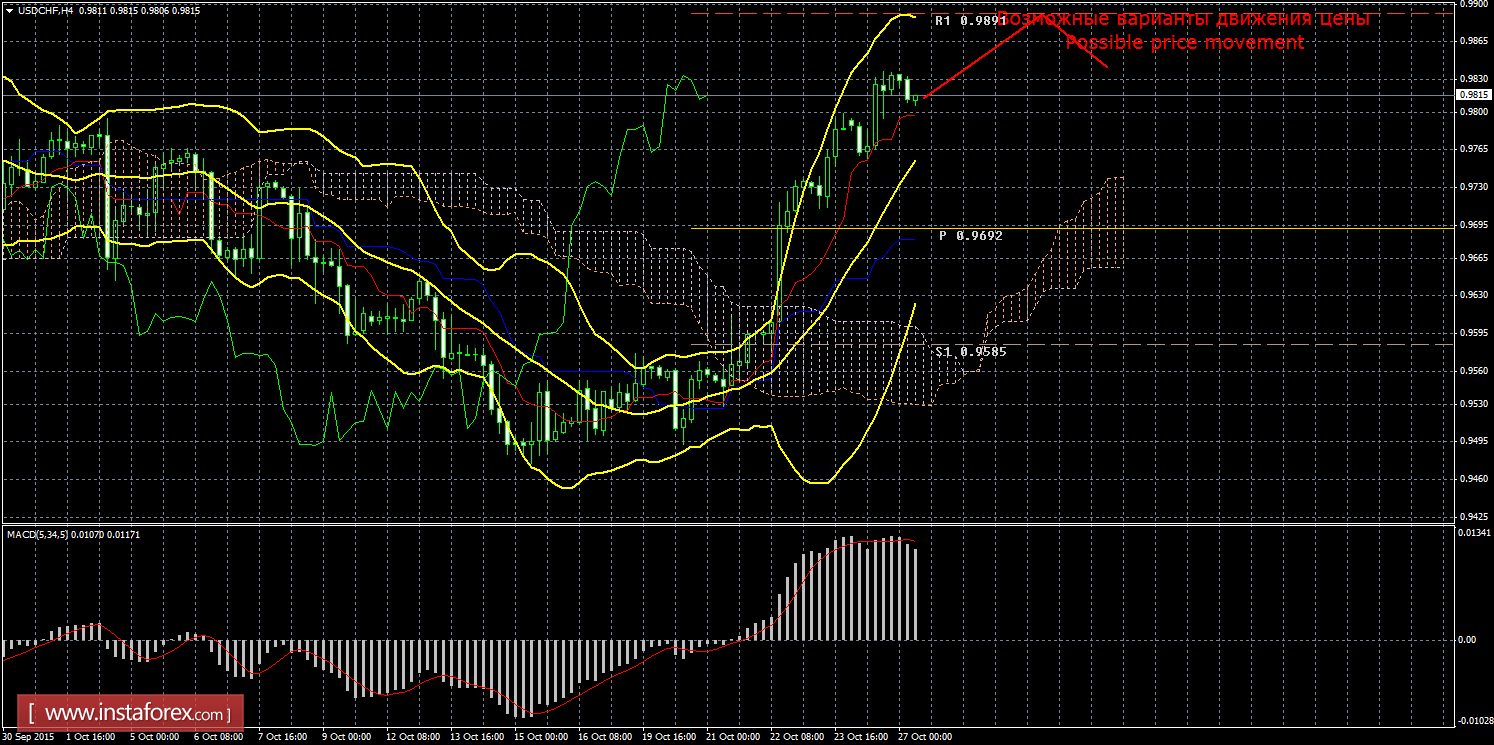The image size is (1494, 745).
Task: Click the S1 0.9585 support label
Action: pos(970,352)
